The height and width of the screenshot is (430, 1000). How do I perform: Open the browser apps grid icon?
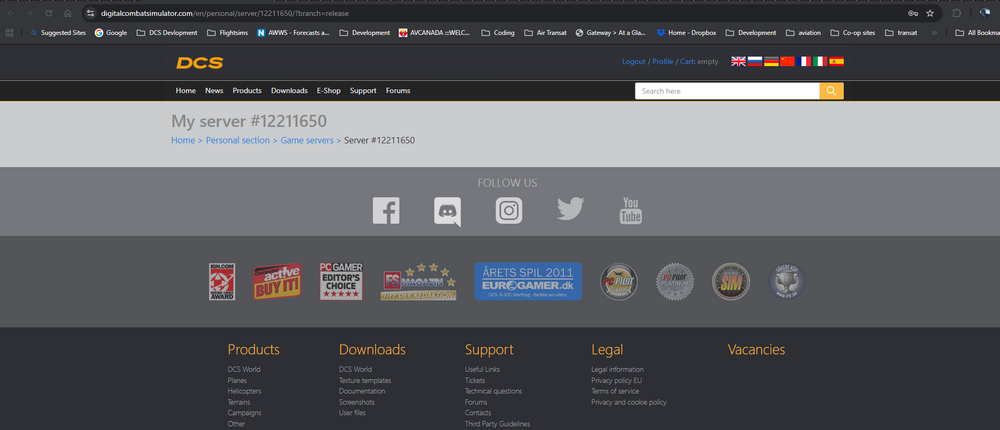9,33
